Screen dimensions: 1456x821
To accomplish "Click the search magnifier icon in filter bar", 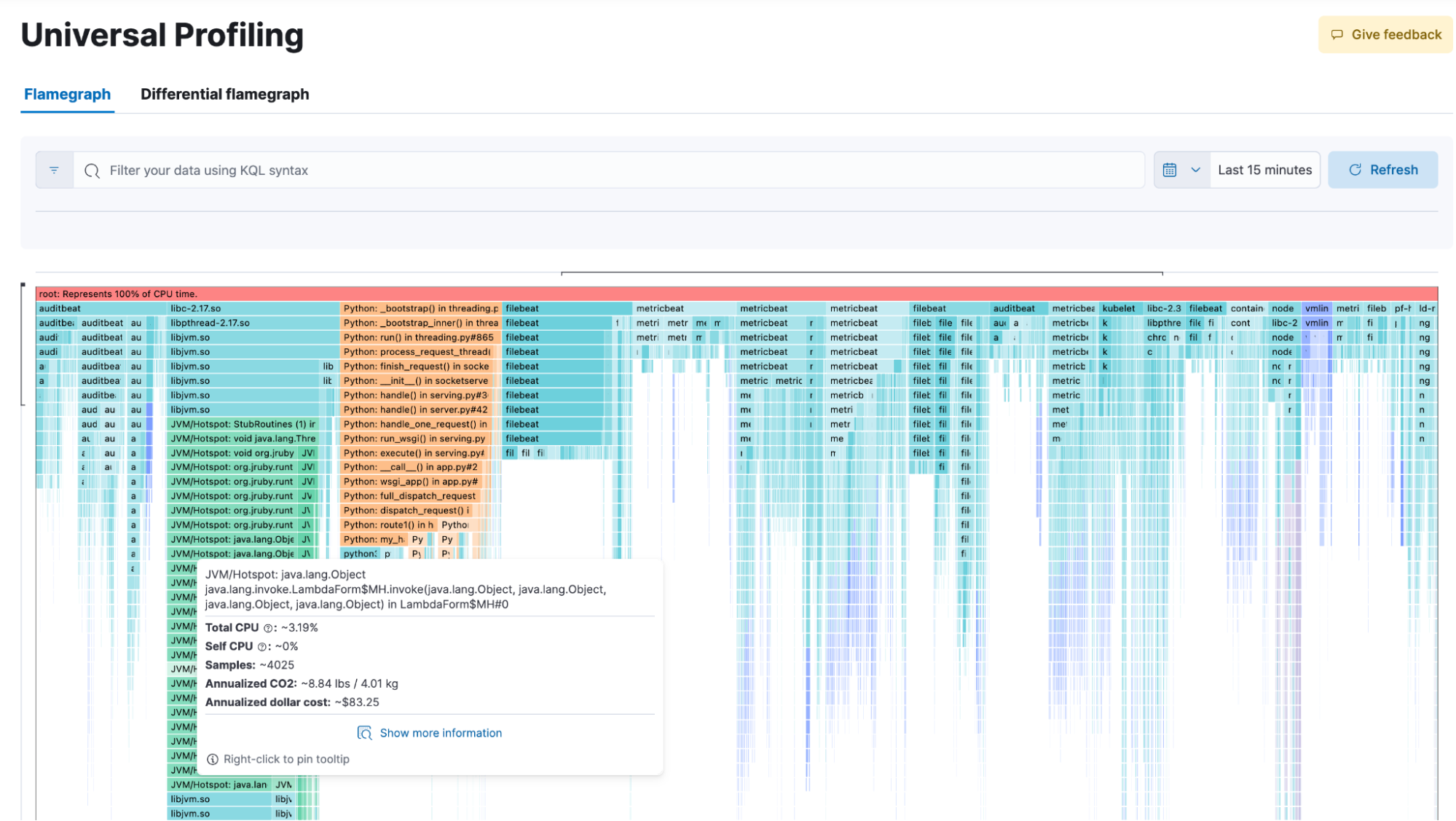I will point(92,170).
